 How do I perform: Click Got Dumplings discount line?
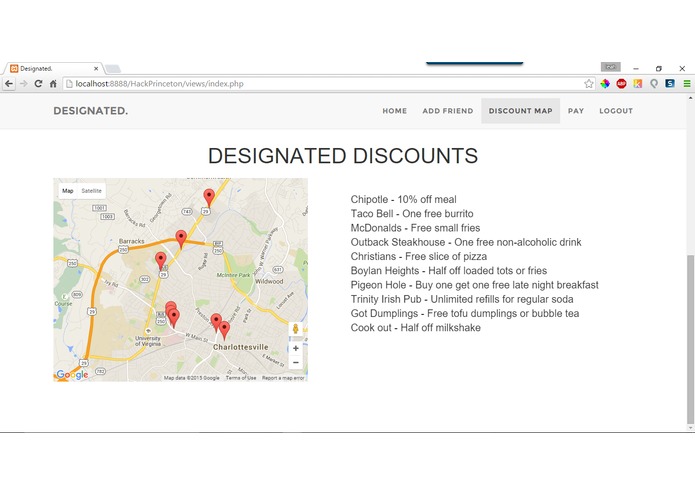click(x=465, y=313)
